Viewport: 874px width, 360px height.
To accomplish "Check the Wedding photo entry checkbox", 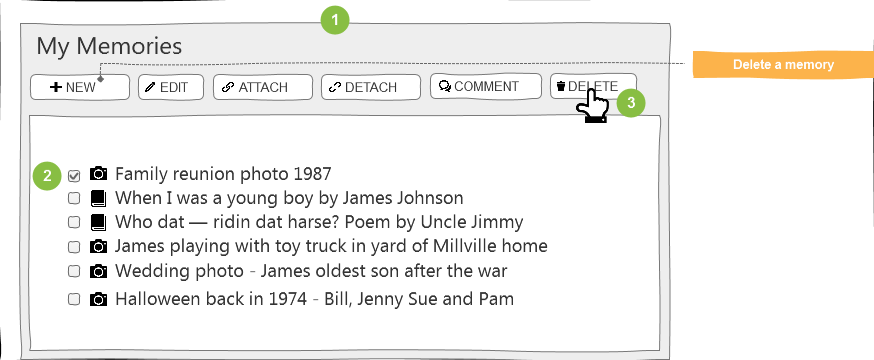I will pyautogui.click(x=74, y=271).
